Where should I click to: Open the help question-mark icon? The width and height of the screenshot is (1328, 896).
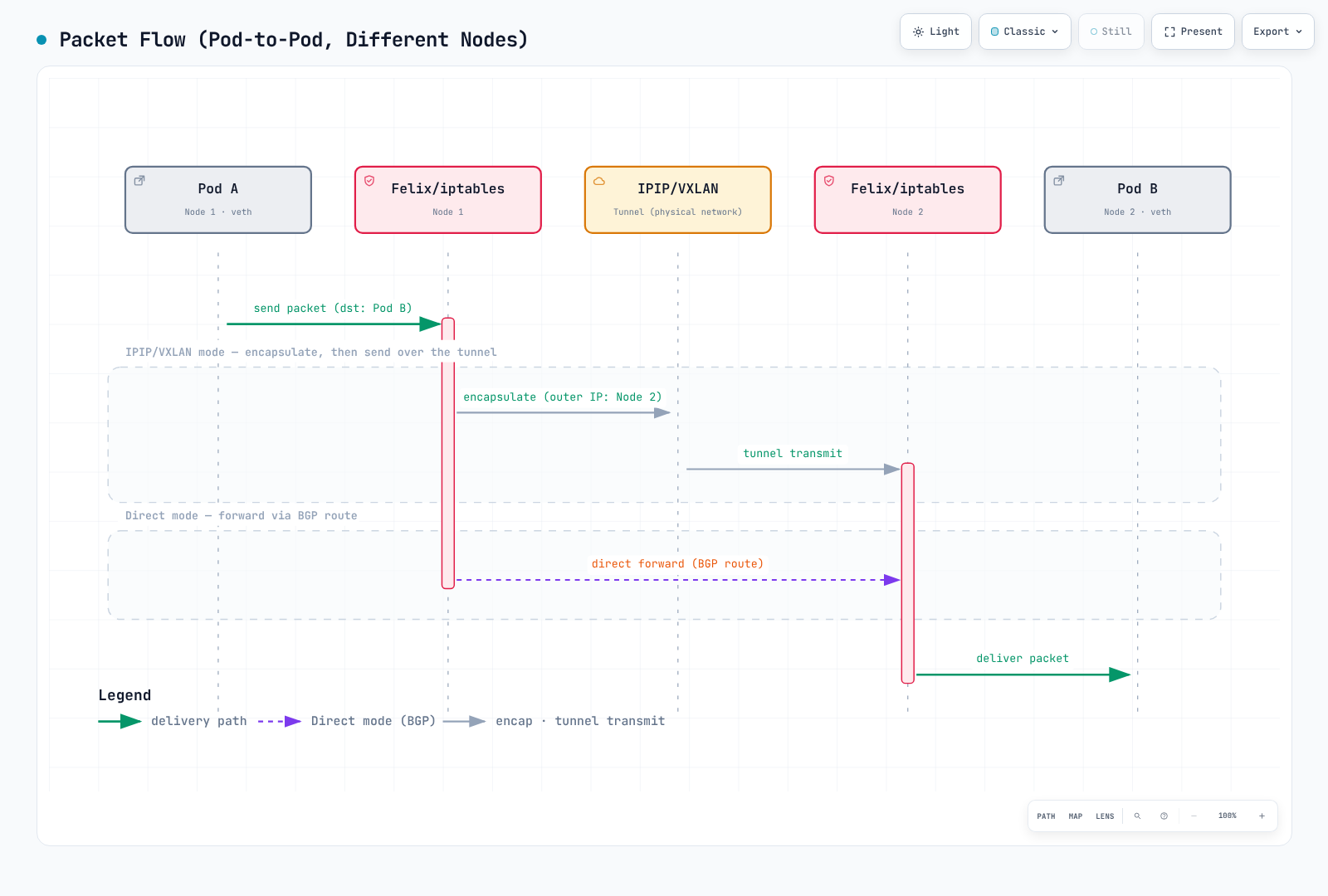pyautogui.click(x=1164, y=816)
